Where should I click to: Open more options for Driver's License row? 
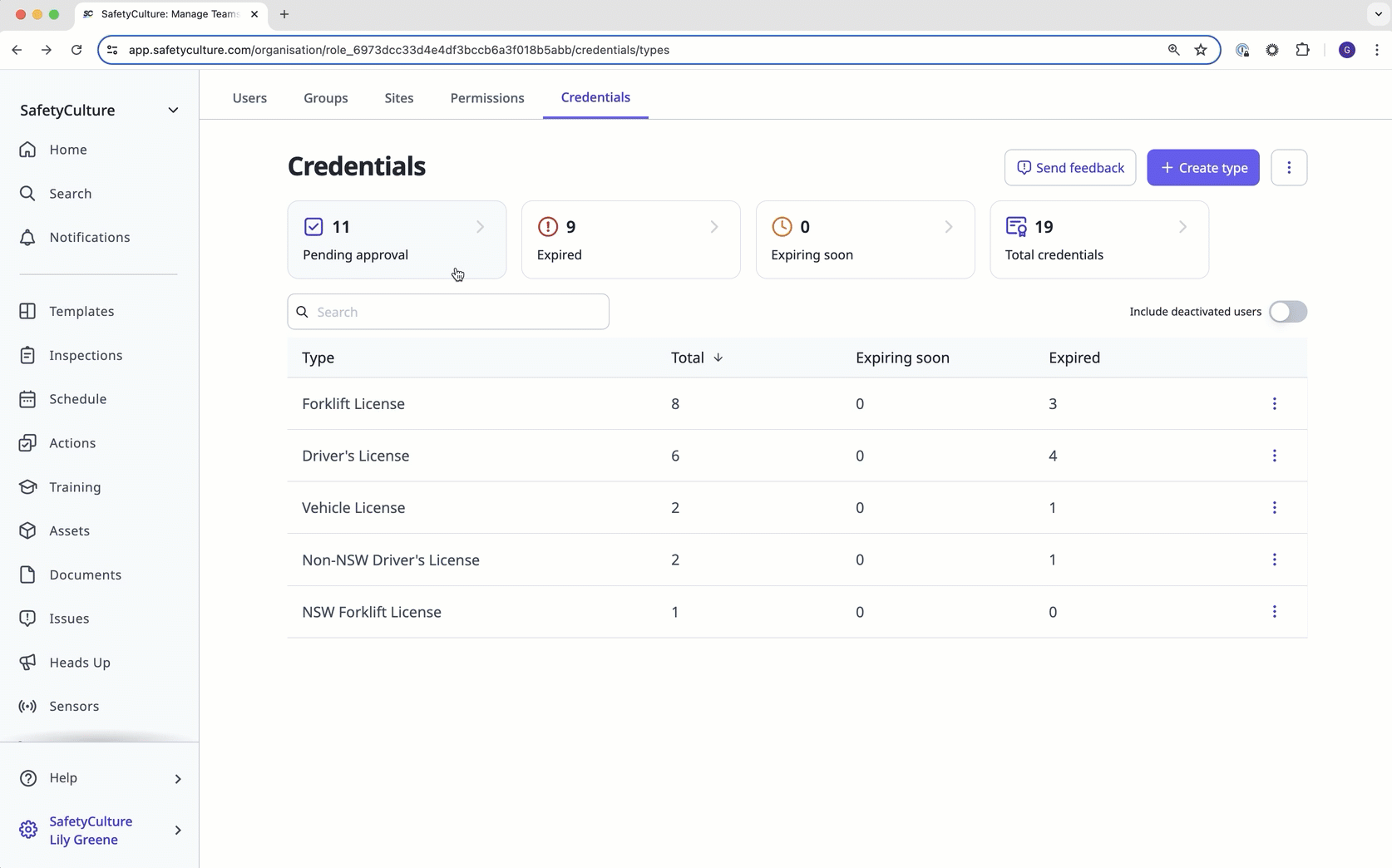pos(1274,456)
